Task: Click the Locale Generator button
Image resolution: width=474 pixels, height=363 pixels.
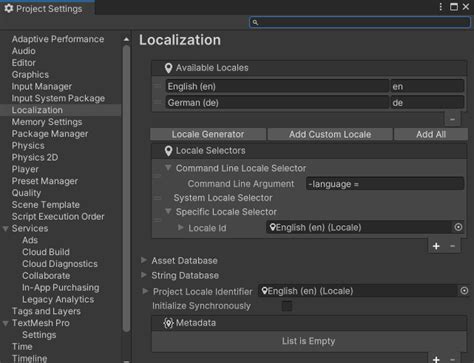Action: 208,134
